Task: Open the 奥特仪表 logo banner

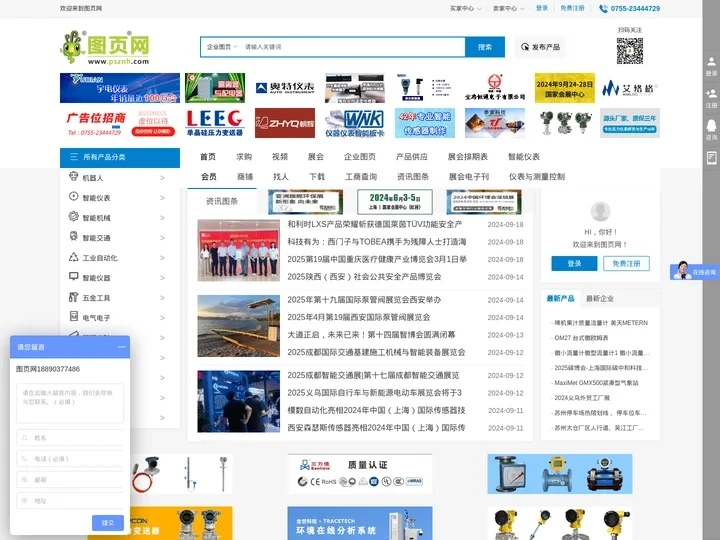Action: (285, 88)
